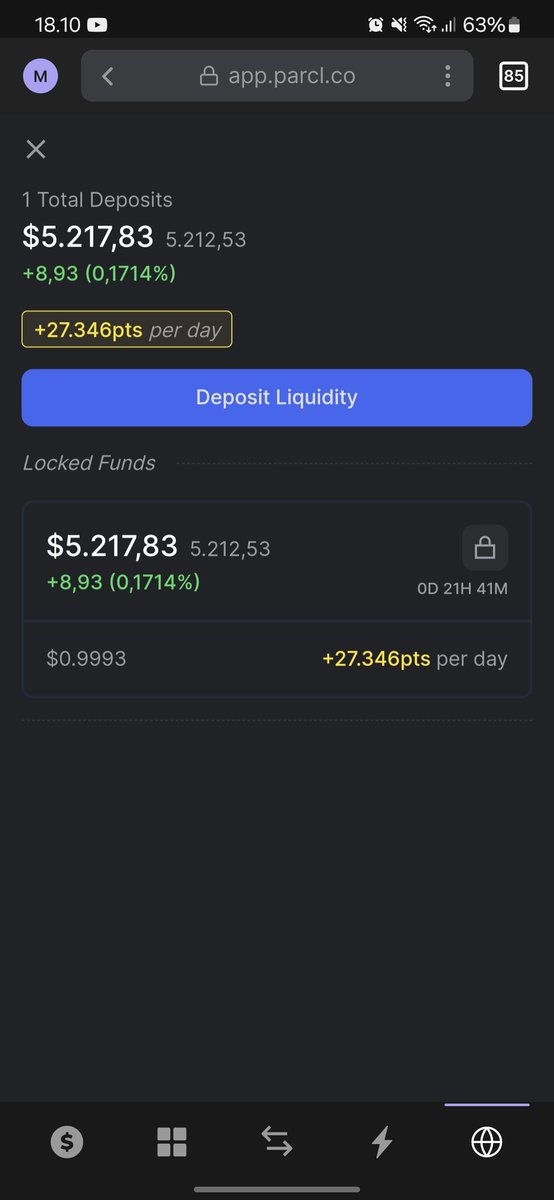
Task: Open the grid dashboard nav icon
Action: coord(172,1142)
